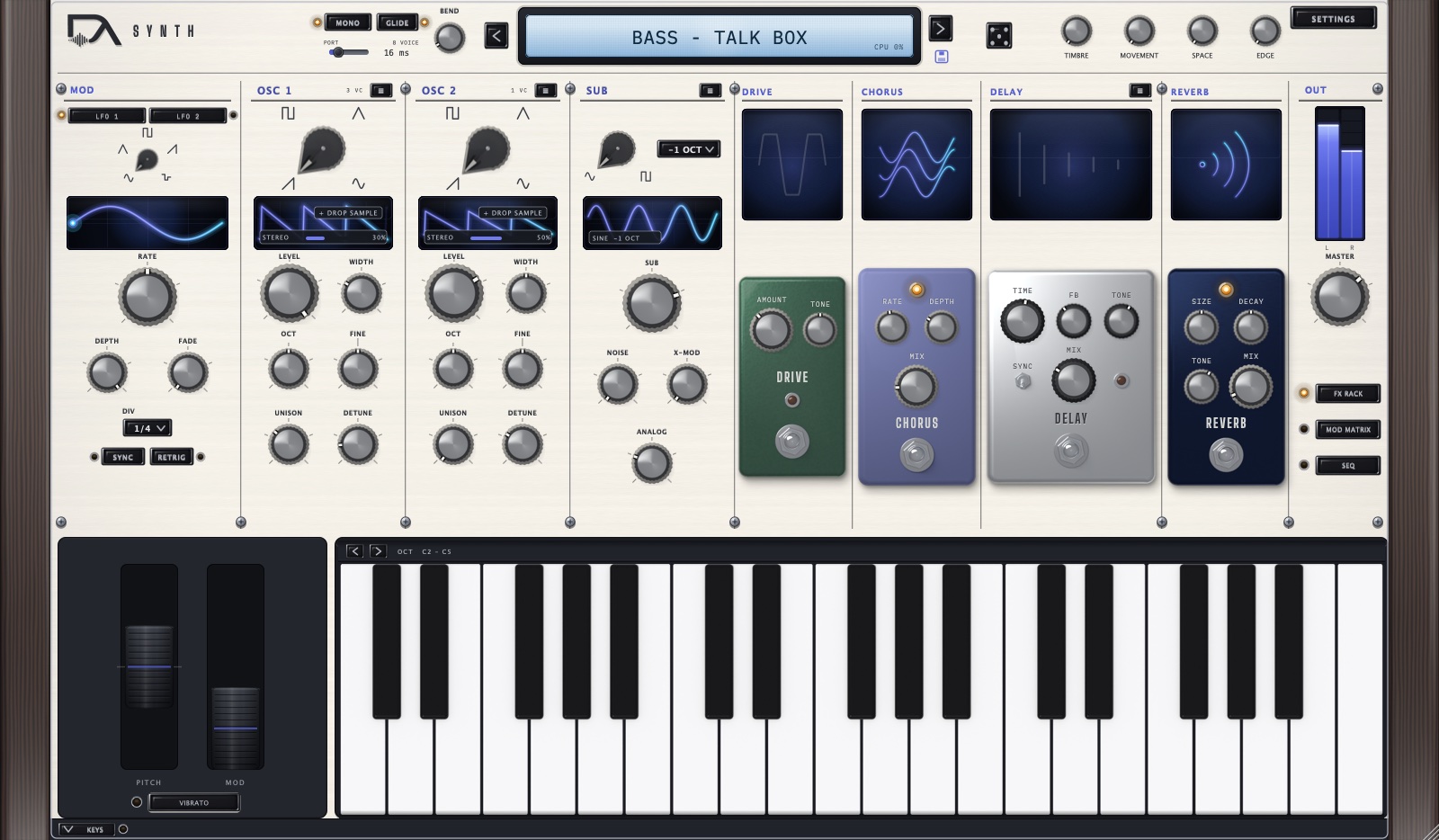Open the 1/4 DIV dropdown
Viewport: 1439px width, 840px height.
click(x=147, y=428)
